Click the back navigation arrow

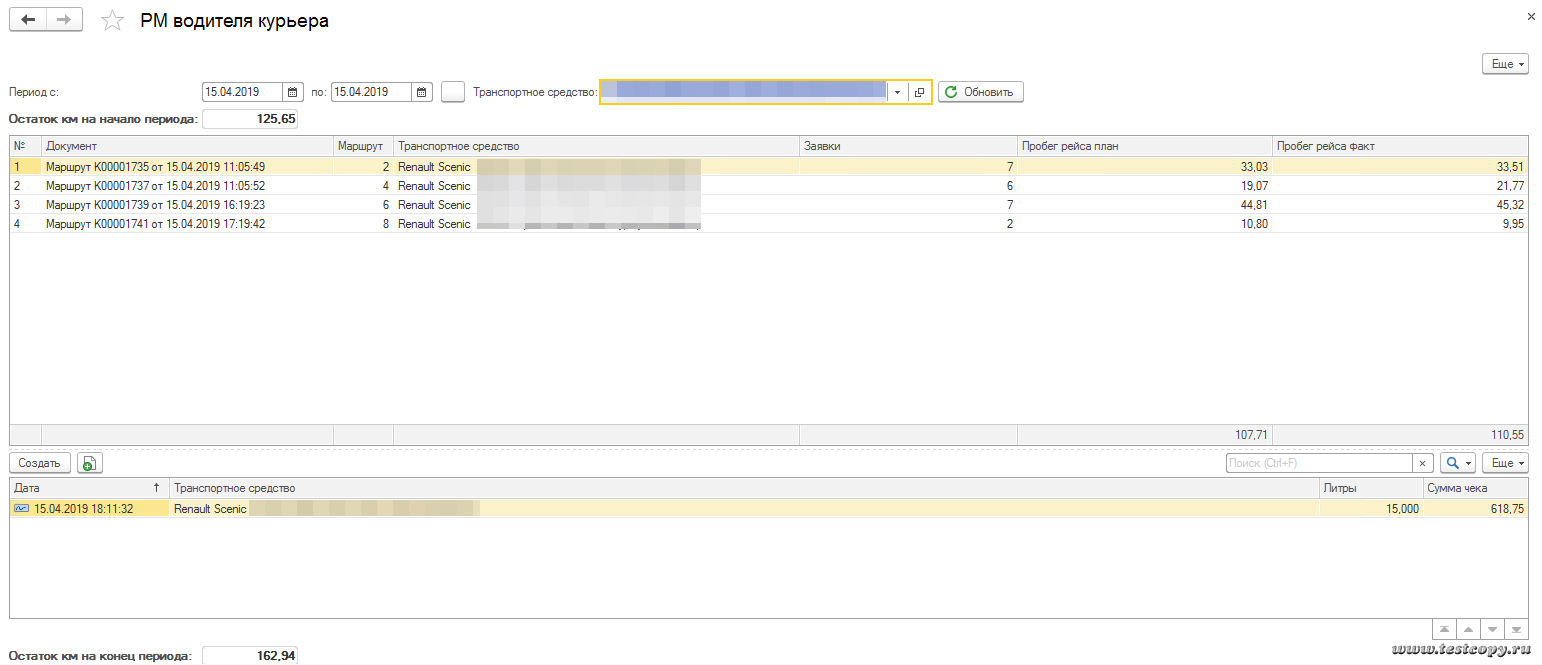point(28,20)
